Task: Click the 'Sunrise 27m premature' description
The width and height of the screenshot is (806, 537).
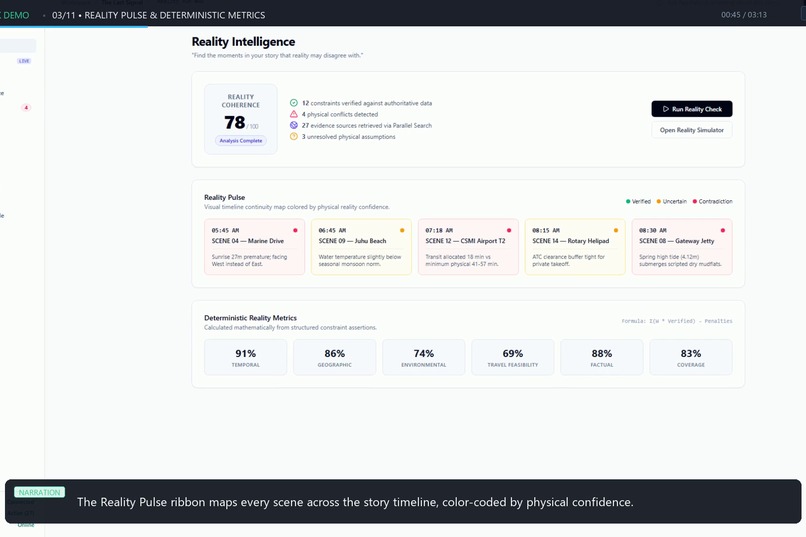Action: [x=249, y=260]
